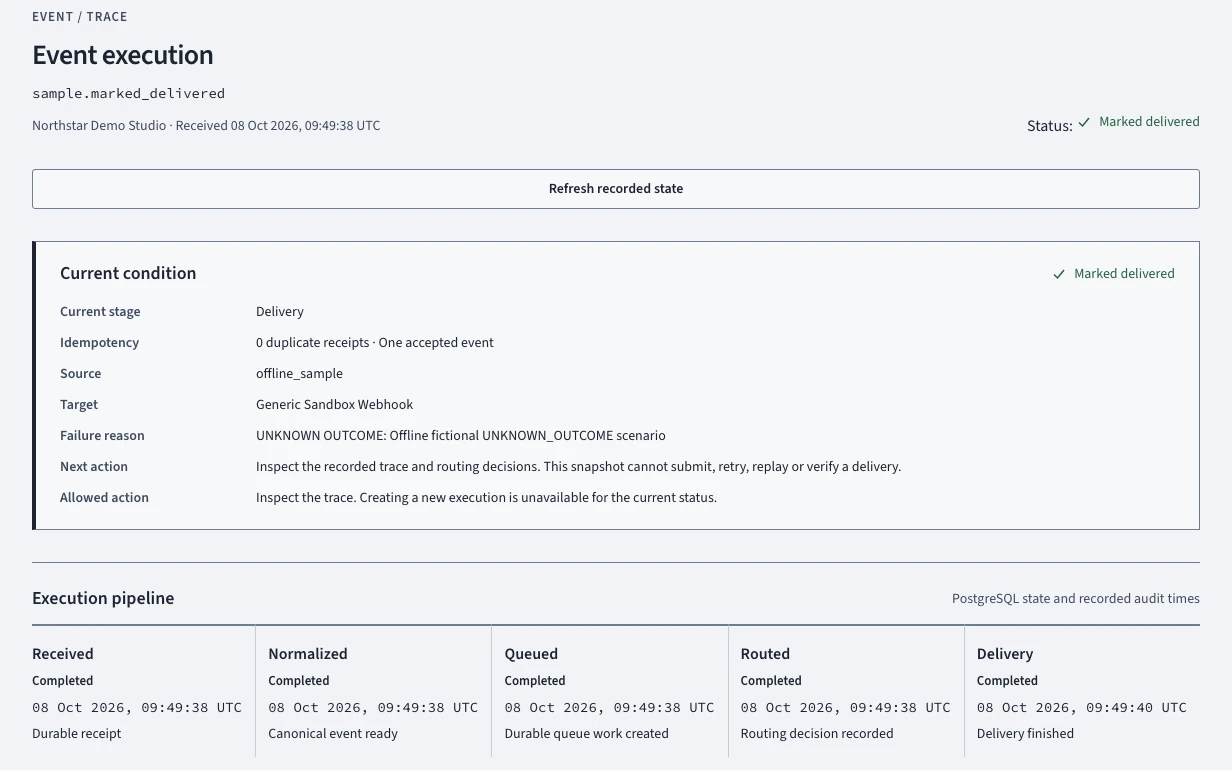Select the Inspect the recorded trace description

[578, 467]
